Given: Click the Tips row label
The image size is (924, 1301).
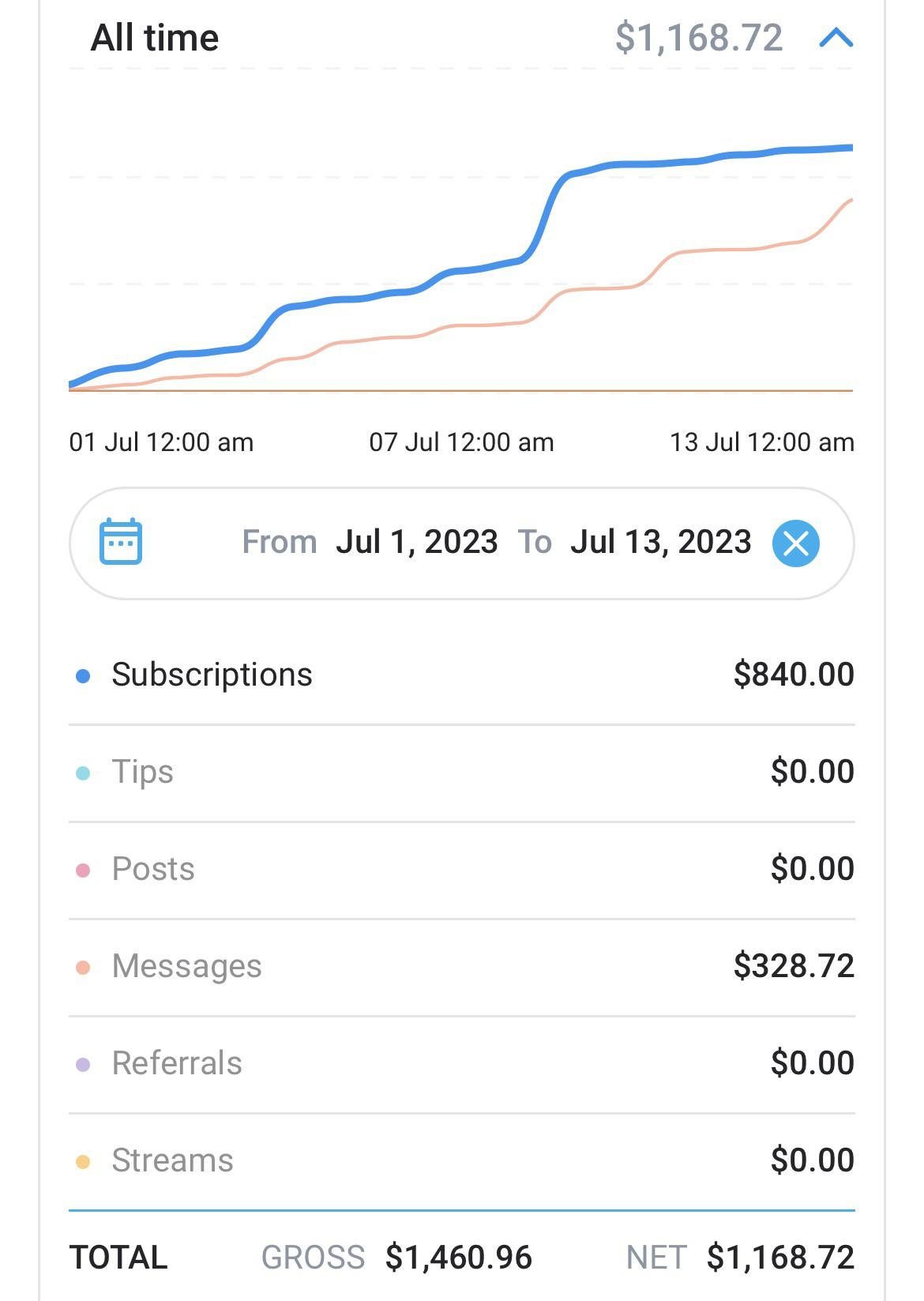Looking at the screenshot, I should tap(143, 772).
